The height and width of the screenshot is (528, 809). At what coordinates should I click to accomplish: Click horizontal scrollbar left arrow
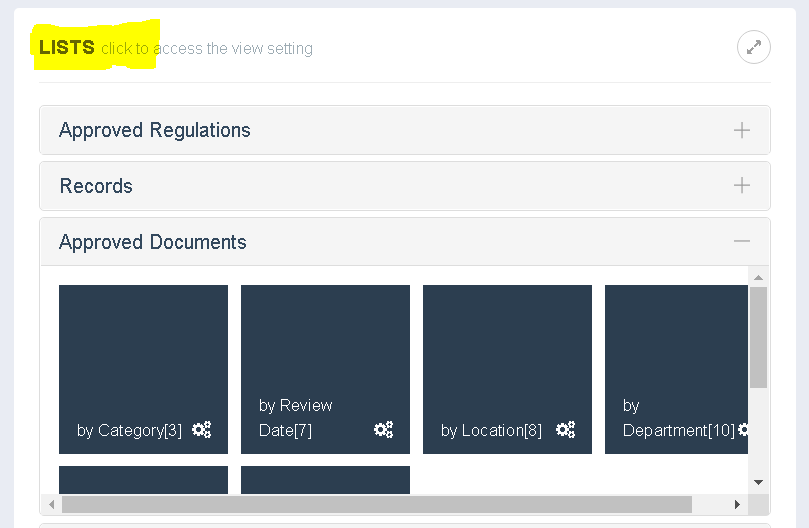tap(52, 504)
